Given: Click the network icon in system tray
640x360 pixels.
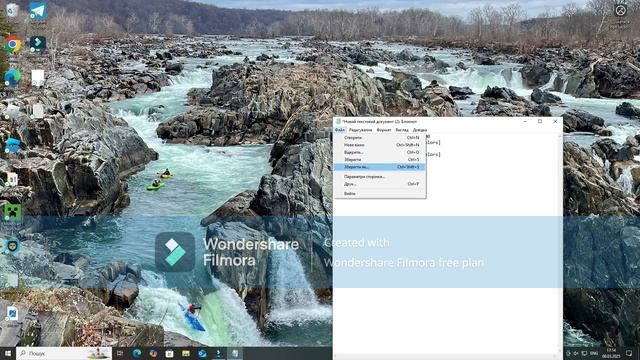Looking at the screenshot, I should click(584, 353).
